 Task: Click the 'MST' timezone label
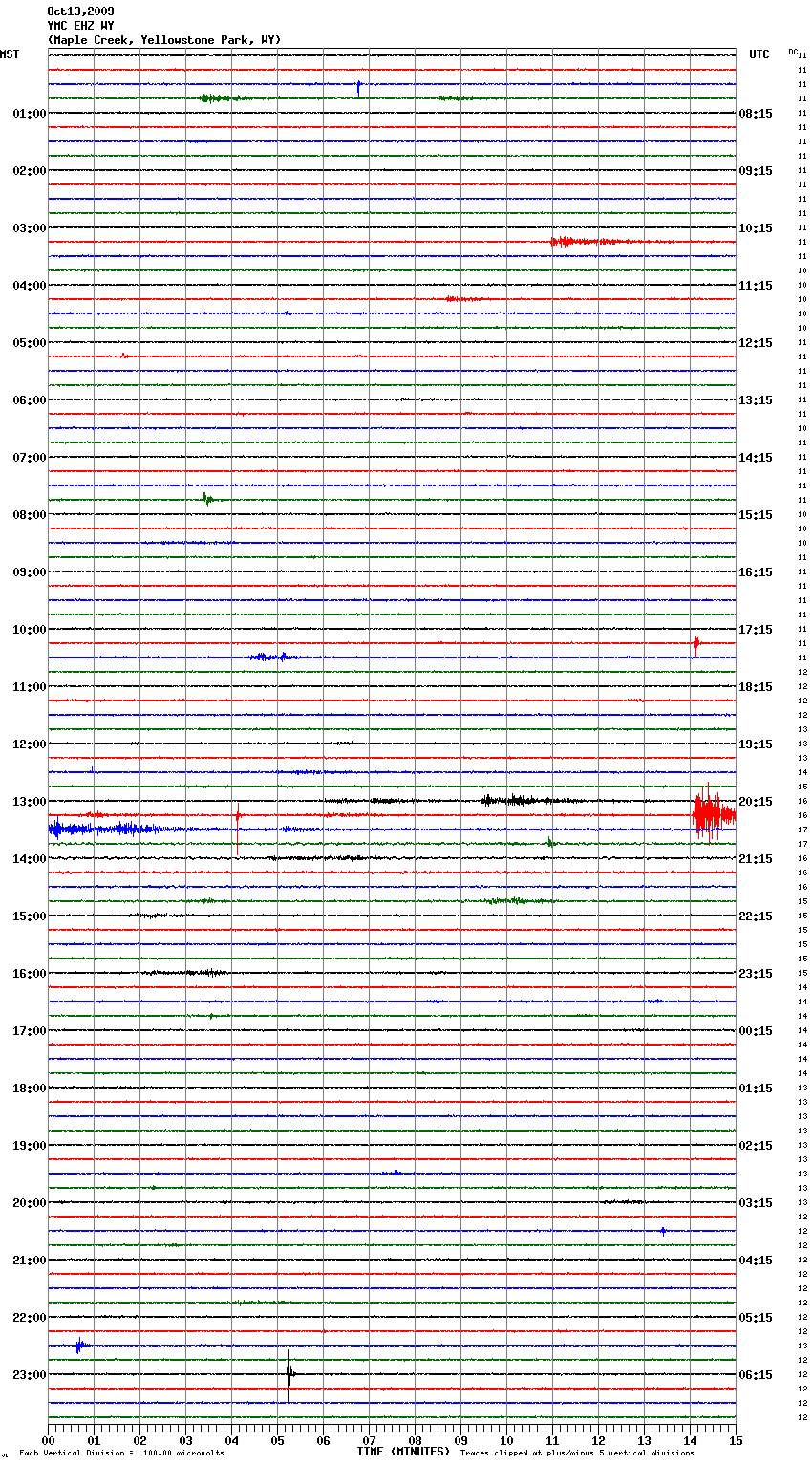point(10,54)
